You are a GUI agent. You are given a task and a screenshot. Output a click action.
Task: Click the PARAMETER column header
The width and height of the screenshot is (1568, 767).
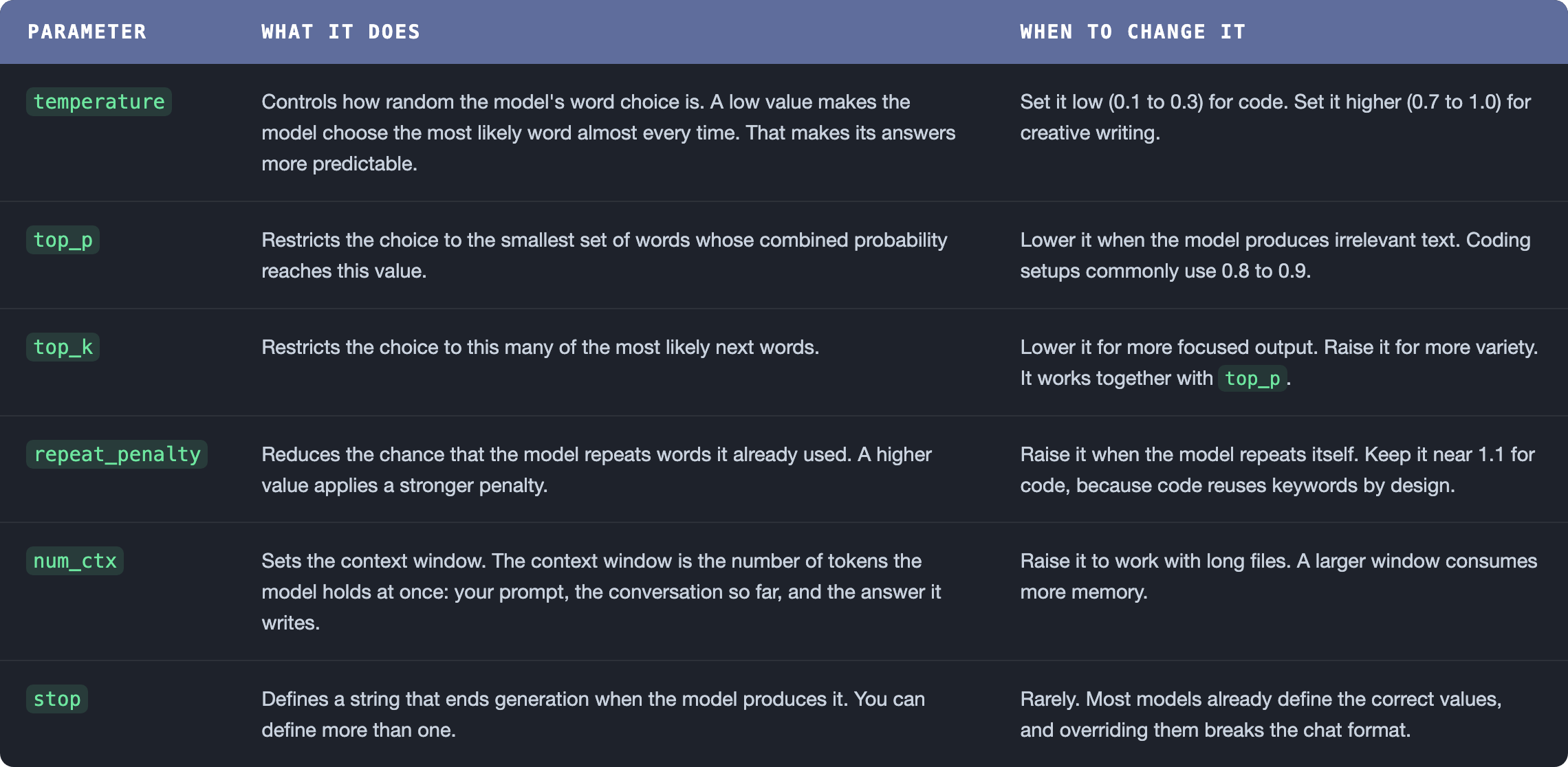pos(87,32)
